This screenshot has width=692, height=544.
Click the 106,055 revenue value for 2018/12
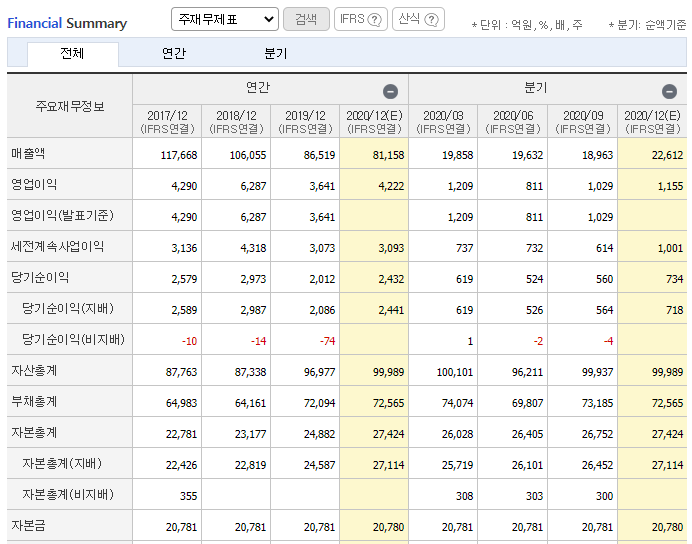[248, 155]
